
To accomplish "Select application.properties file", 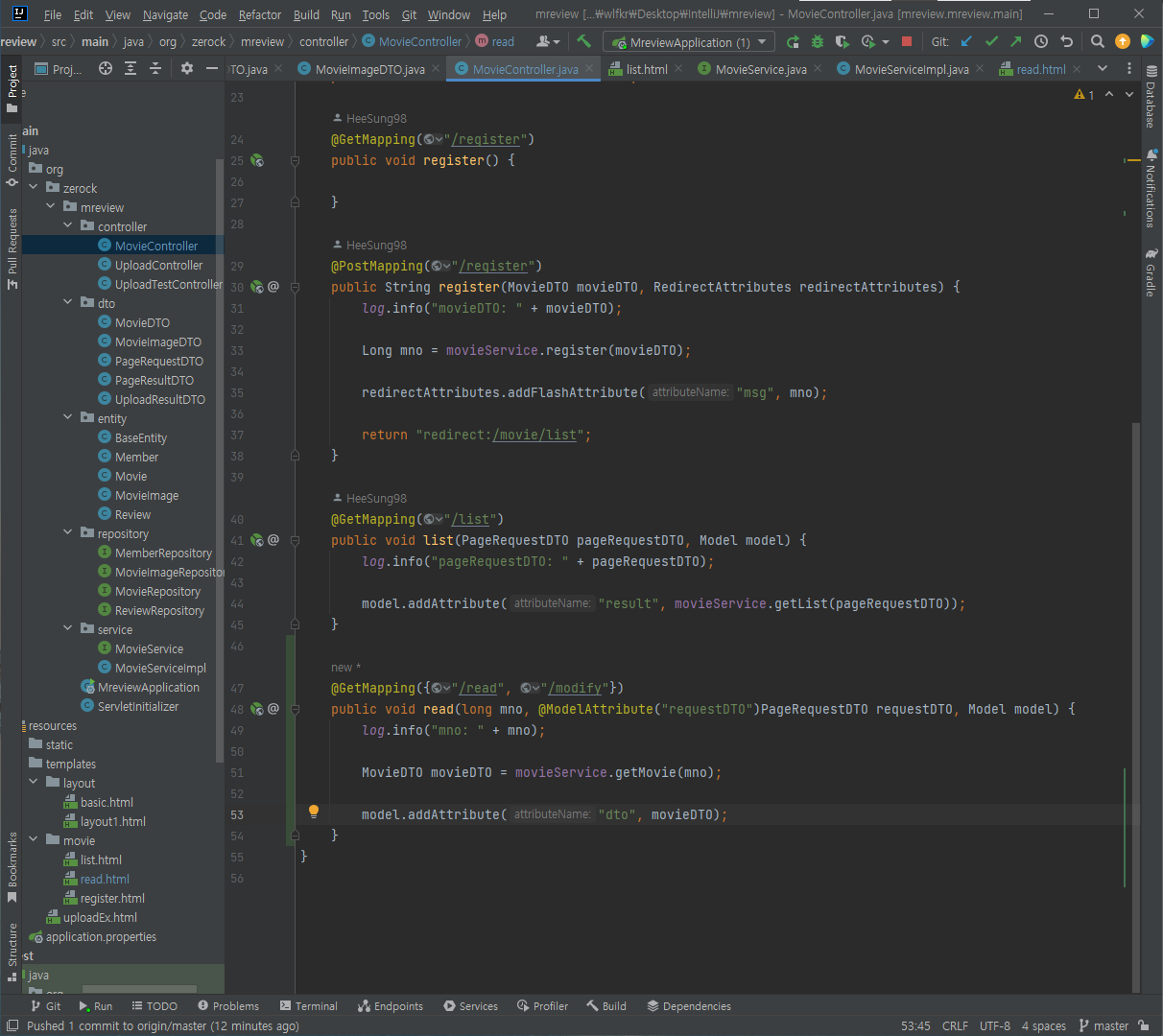I will tap(101, 936).
